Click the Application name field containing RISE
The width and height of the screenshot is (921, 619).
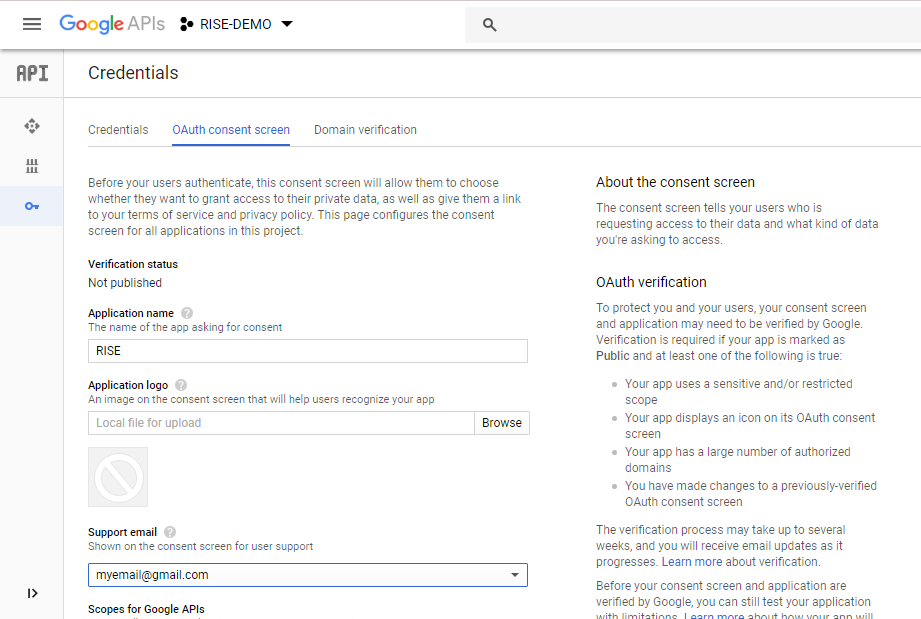click(x=308, y=351)
